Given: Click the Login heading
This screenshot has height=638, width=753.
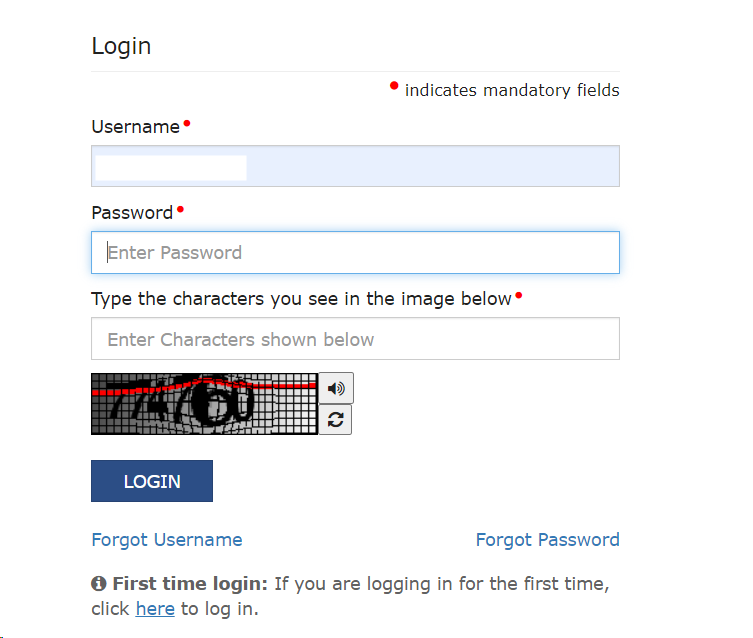Looking at the screenshot, I should coord(121,47).
